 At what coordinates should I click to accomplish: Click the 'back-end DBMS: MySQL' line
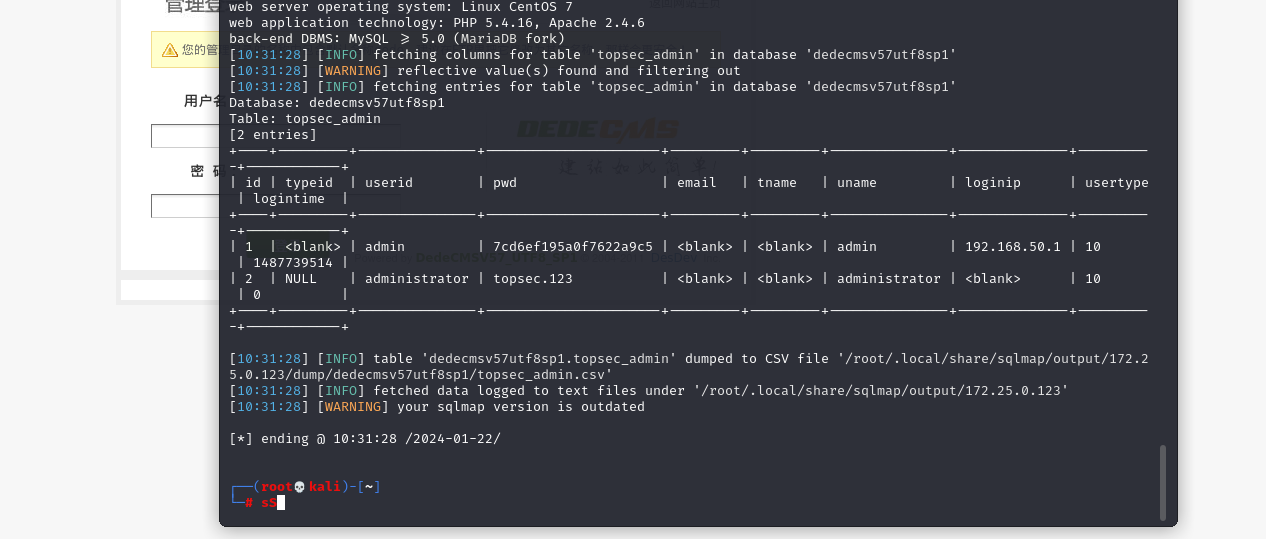[x=397, y=39]
